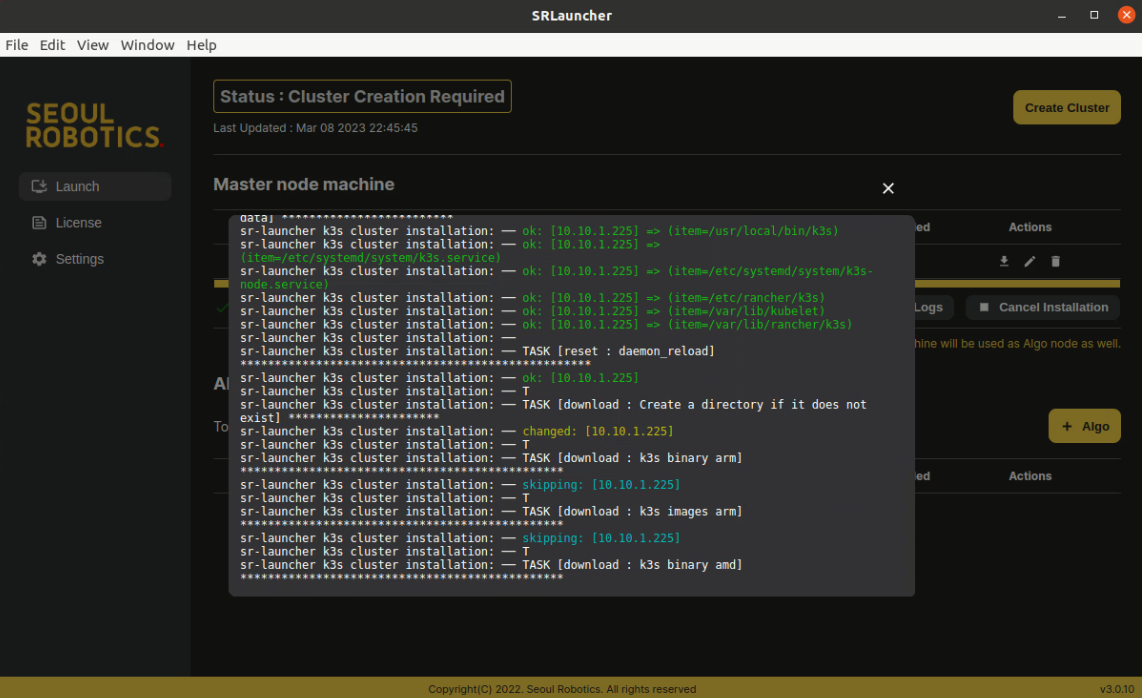Click the plus icon on Algo button
Screen dimensions: 1142x698
[x=1067, y=426]
